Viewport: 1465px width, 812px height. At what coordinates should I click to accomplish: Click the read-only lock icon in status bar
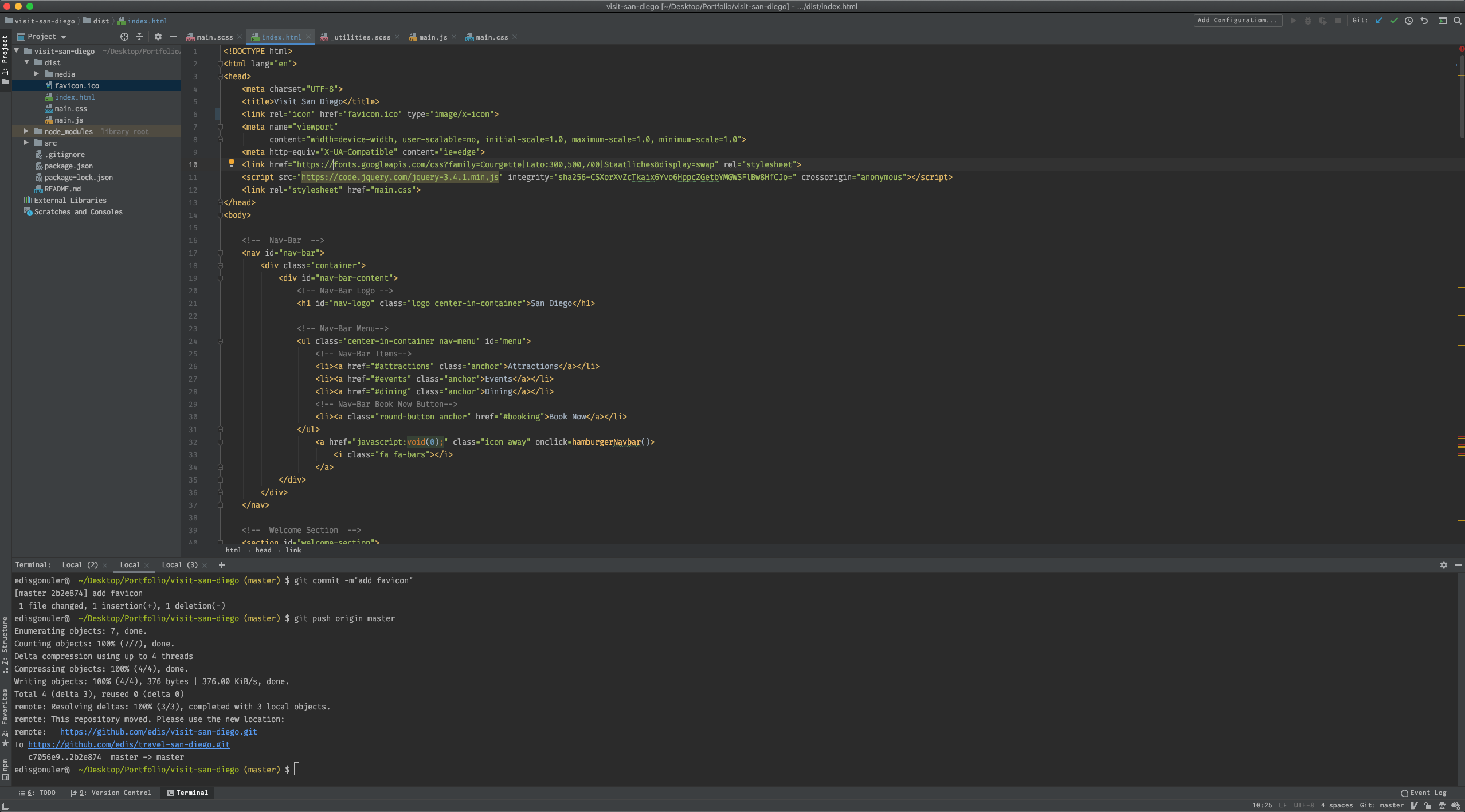pyautogui.click(x=1428, y=805)
